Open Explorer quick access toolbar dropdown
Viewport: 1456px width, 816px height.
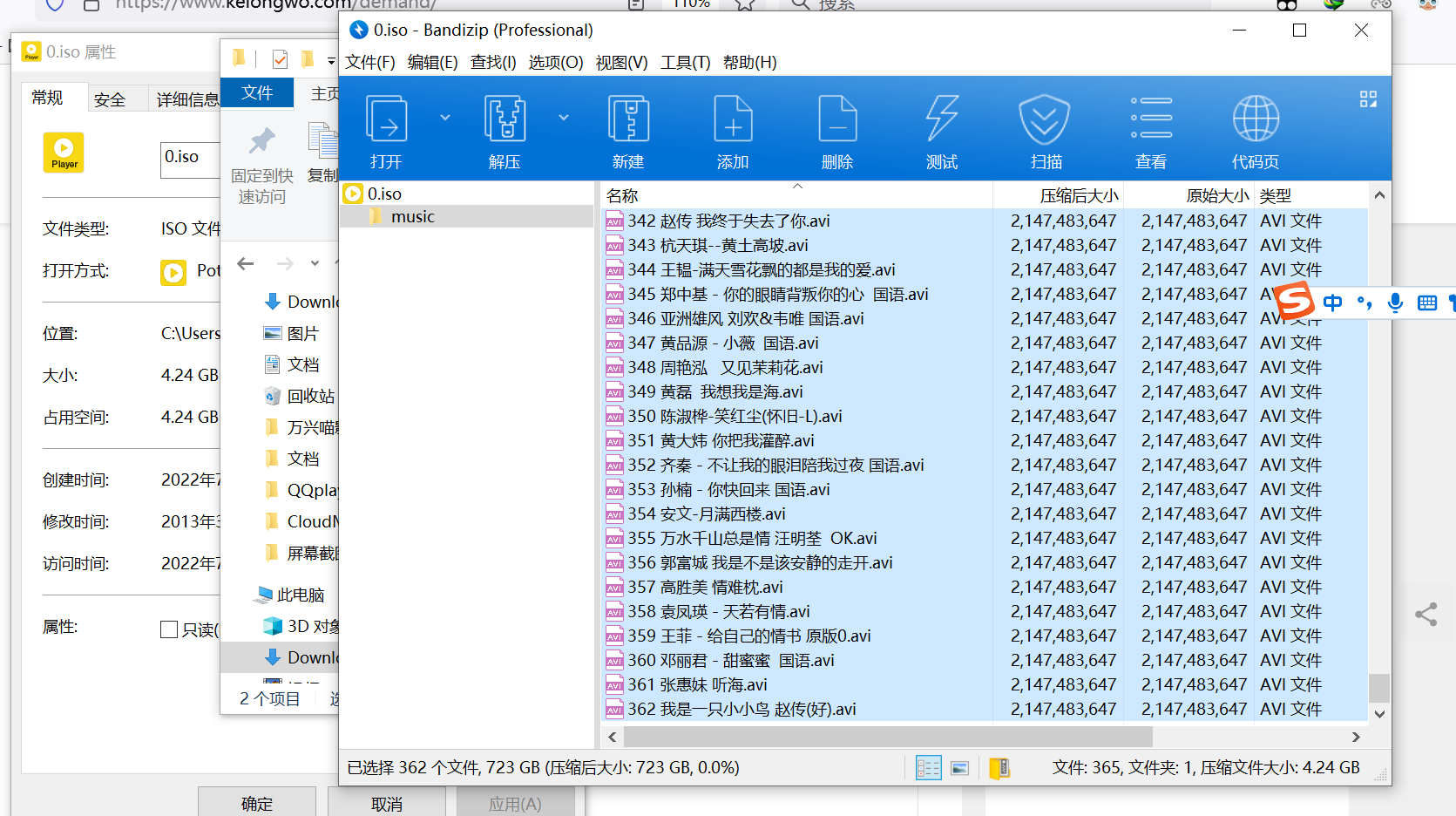(331, 61)
